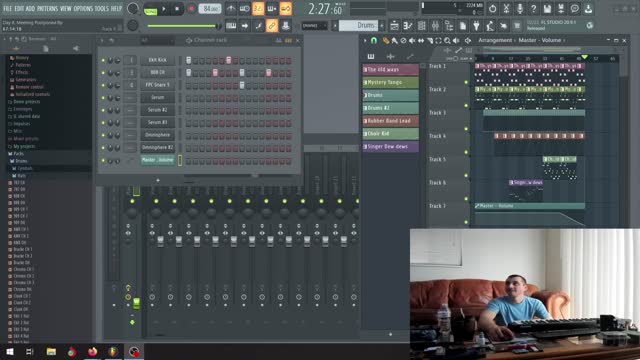
Task: Open the FILE menu
Action: pos(7,8)
